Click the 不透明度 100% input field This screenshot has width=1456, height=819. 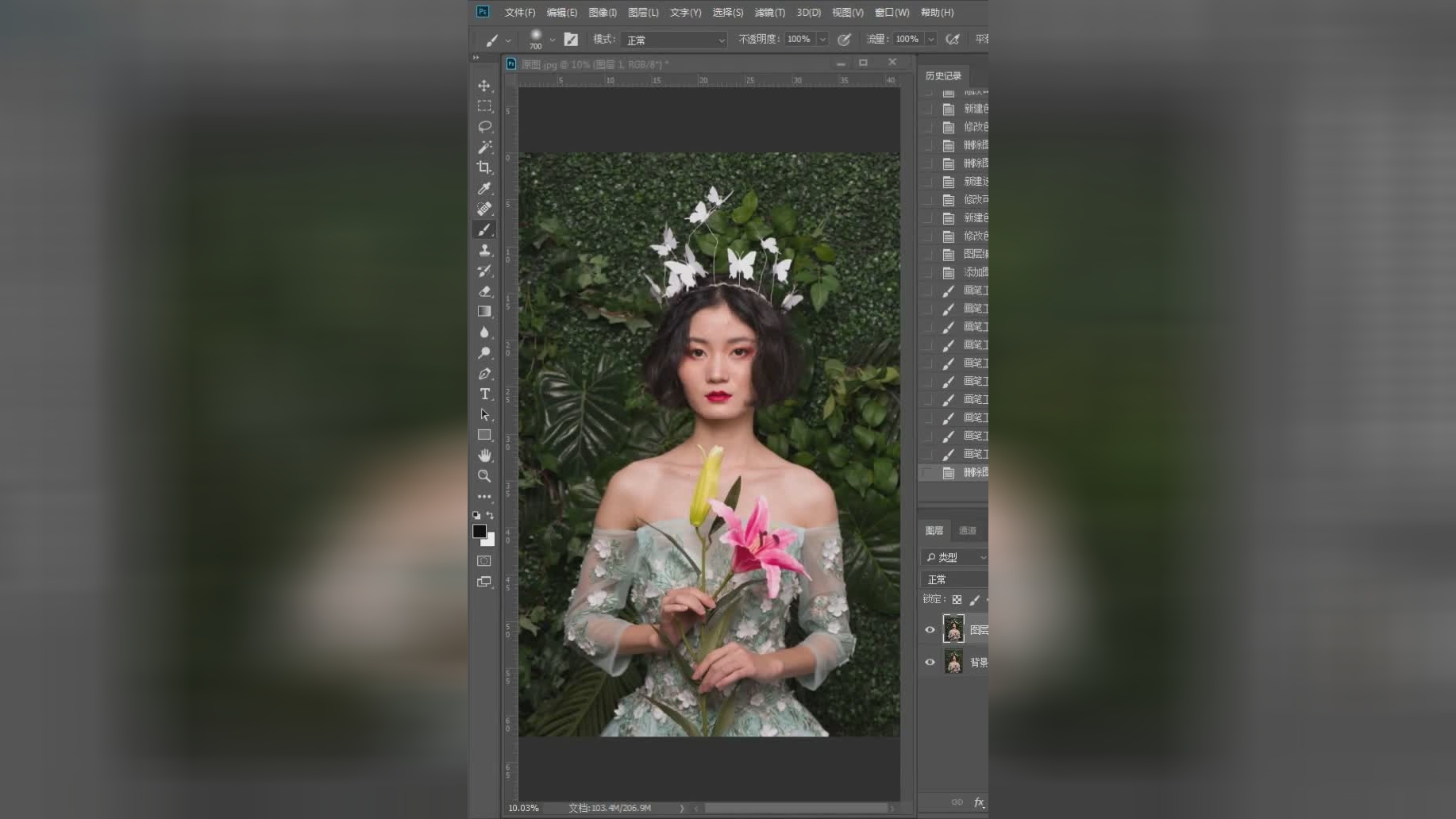(799, 39)
